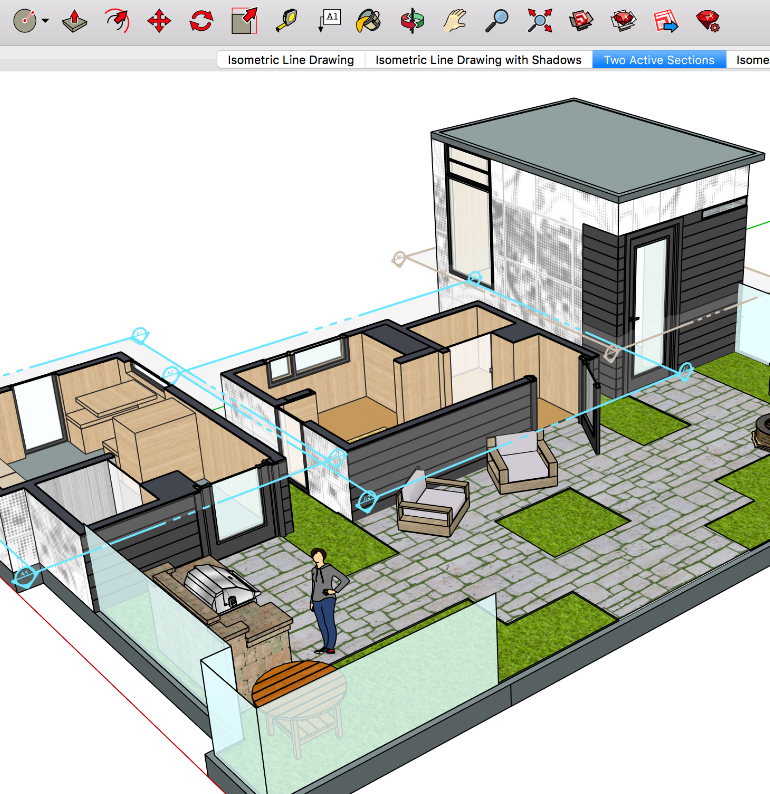Screen dimensions: 770x794
Task: Select the Rotate tool
Action: [x=201, y=21]
